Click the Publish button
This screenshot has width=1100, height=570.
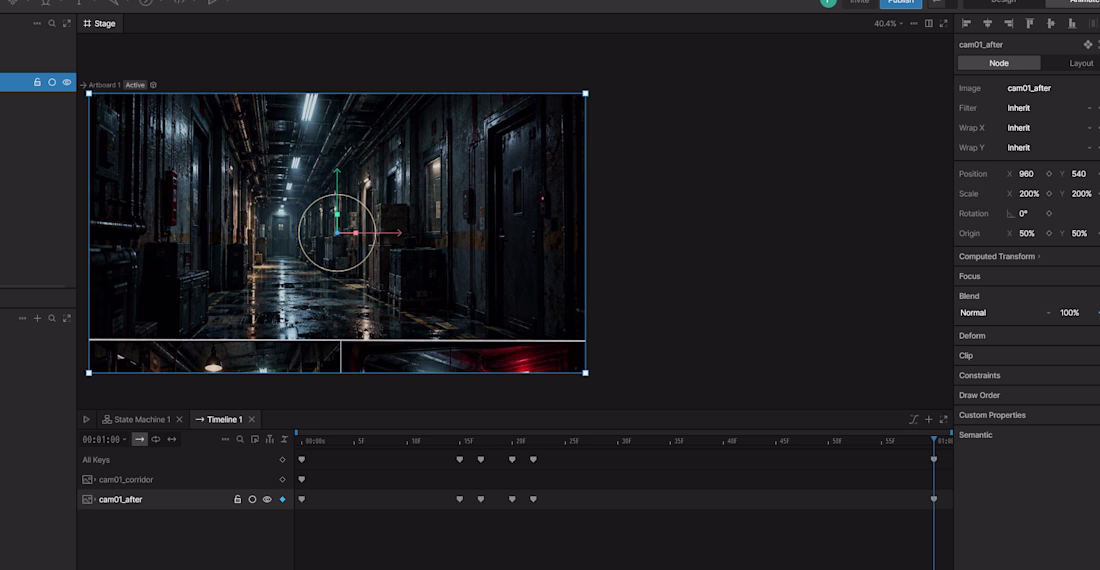tap(901, 3)
